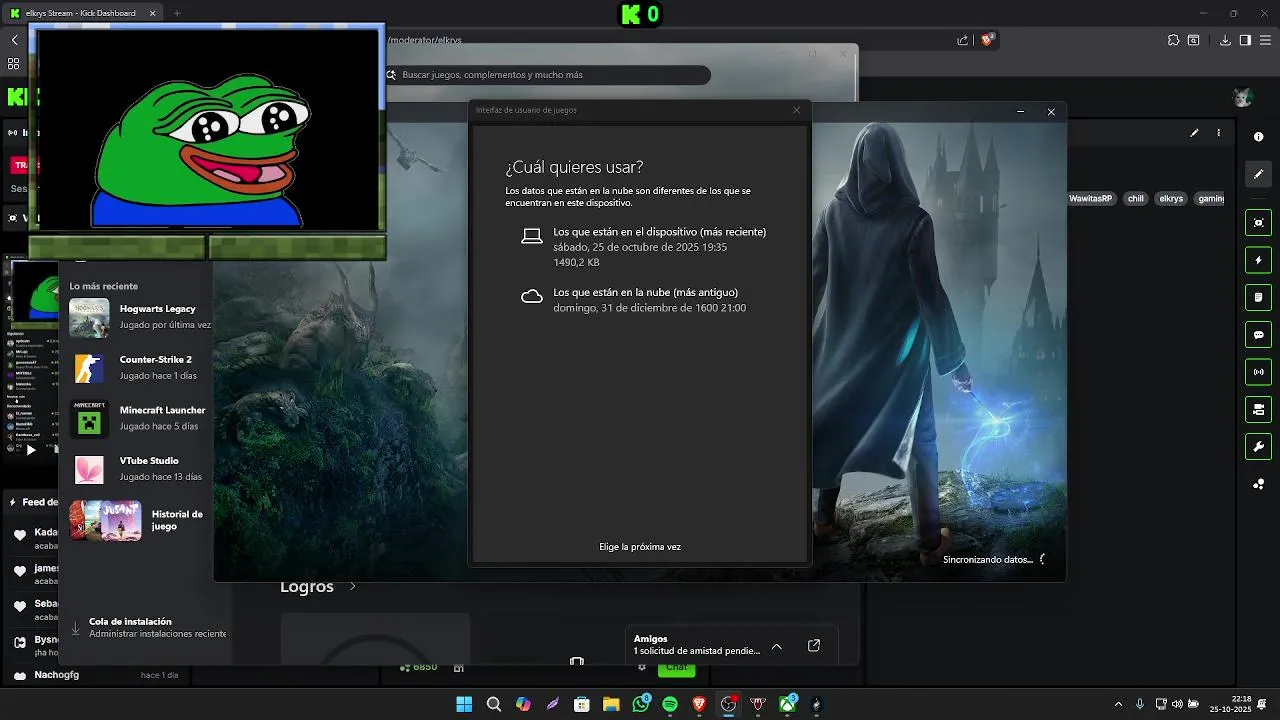Open 'Cola de instalación' download queue
The image size is (1280, 720).
coord(150,627)
